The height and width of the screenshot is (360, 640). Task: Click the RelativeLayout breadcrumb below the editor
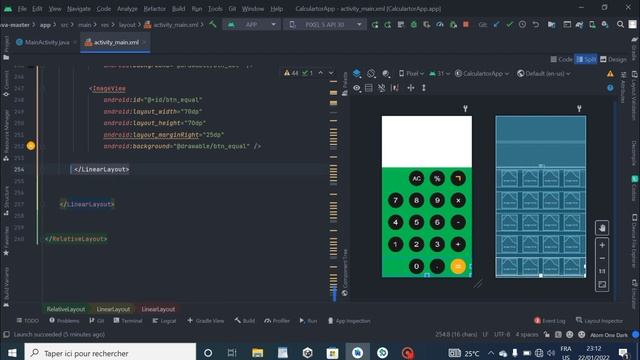(x=66, y=309)
